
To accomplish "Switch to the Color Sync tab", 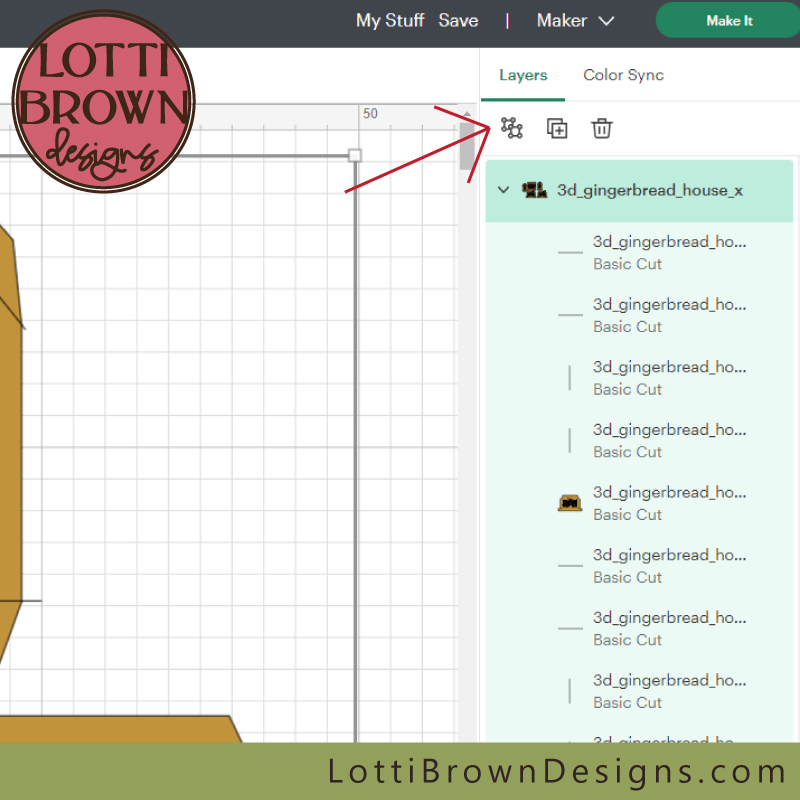I will pos(623,75).
